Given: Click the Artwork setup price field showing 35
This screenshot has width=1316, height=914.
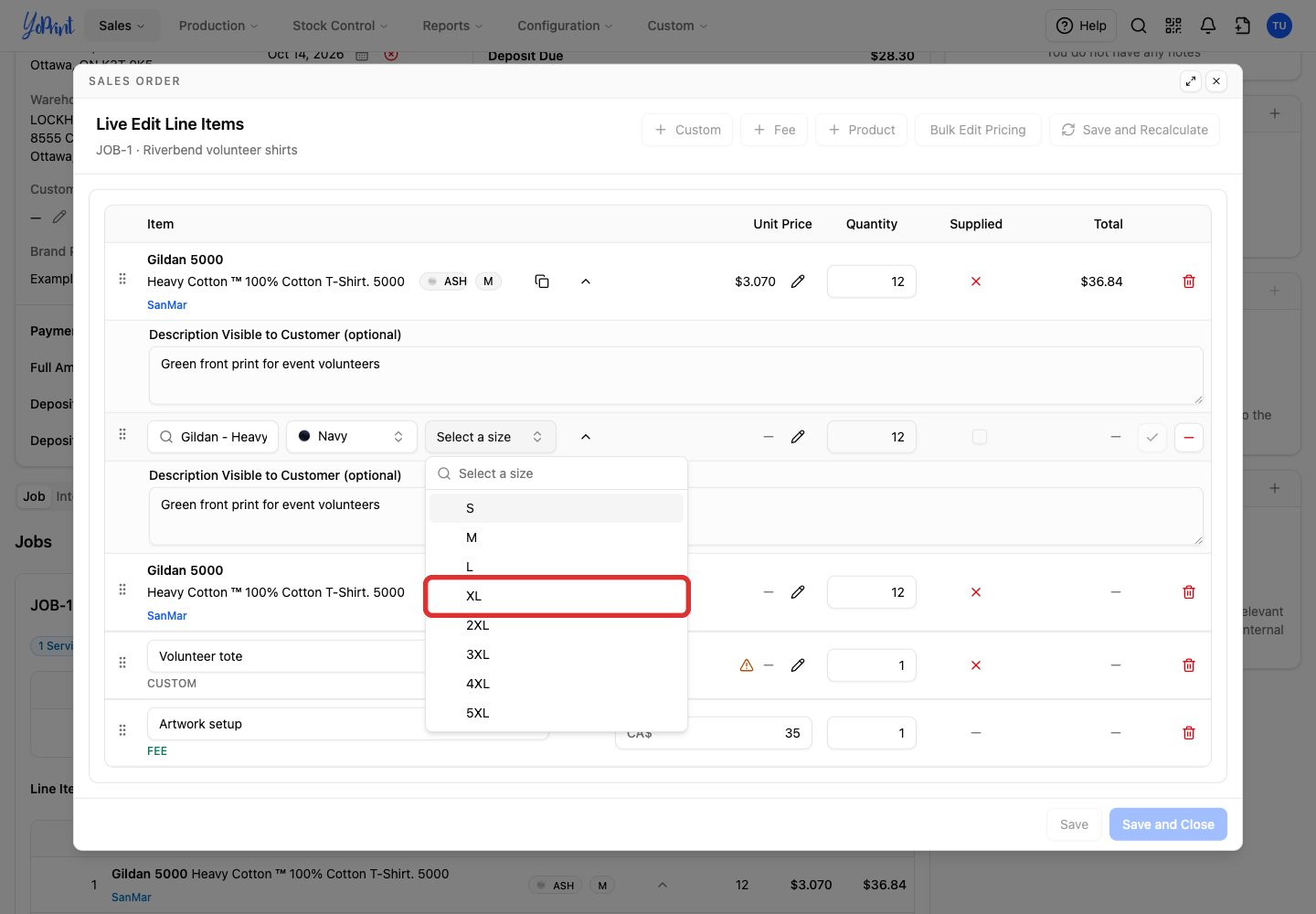Looking at the screenshot, I should 714,733.
